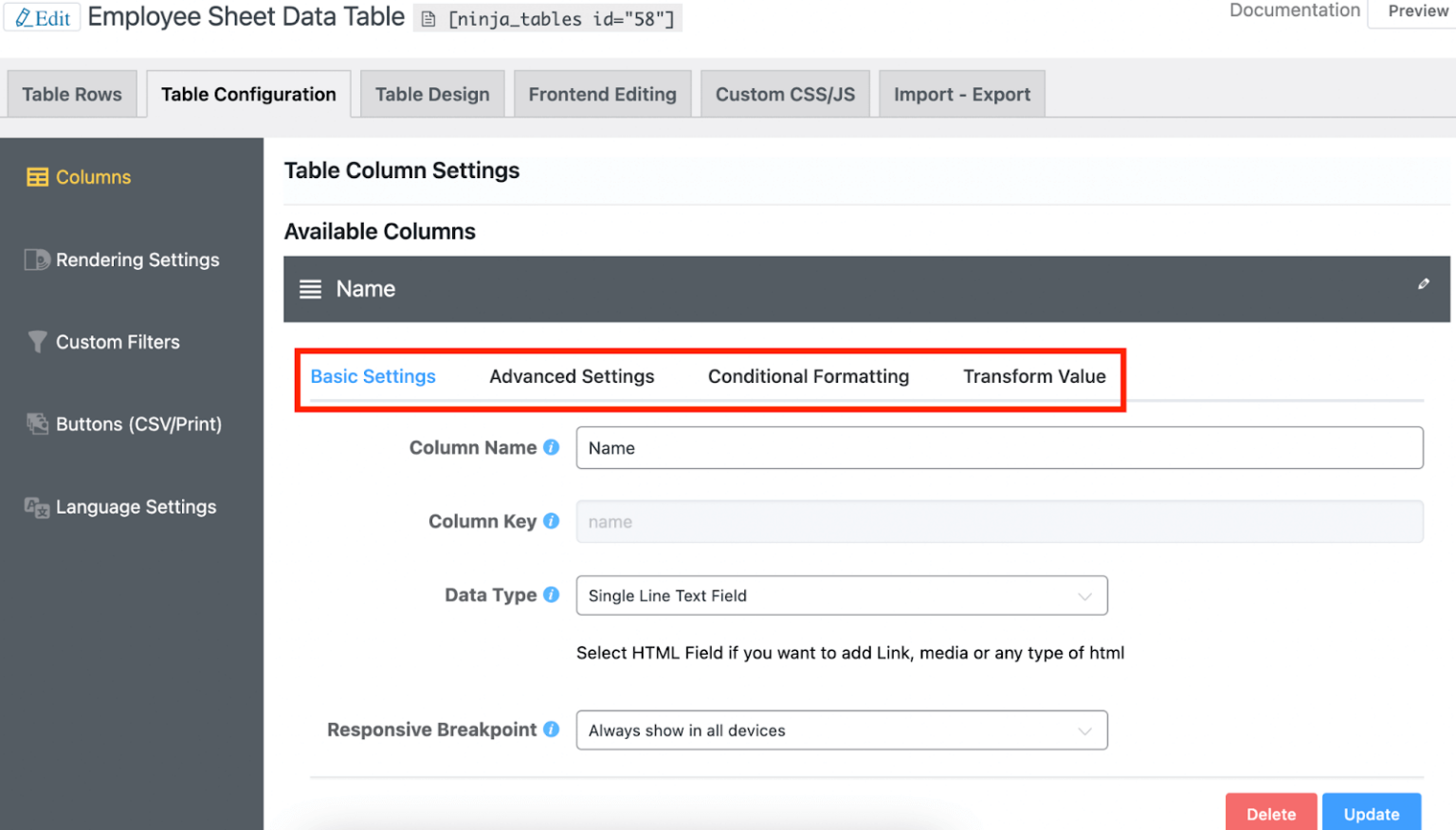Open the Buttons (CSV/Print) section
This screenshot has width=1456, height=830.
tap(138, 424)
